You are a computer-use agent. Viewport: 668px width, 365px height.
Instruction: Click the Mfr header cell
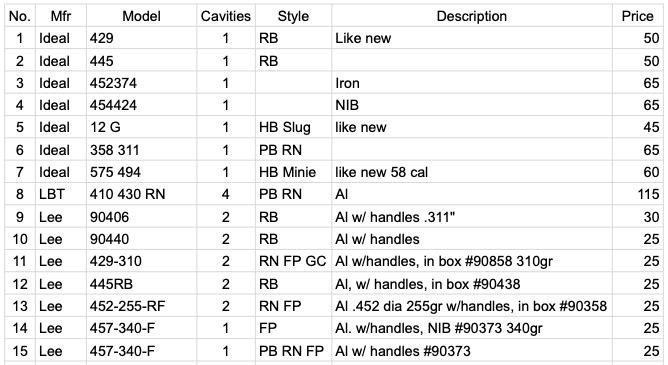coord(61,16)
